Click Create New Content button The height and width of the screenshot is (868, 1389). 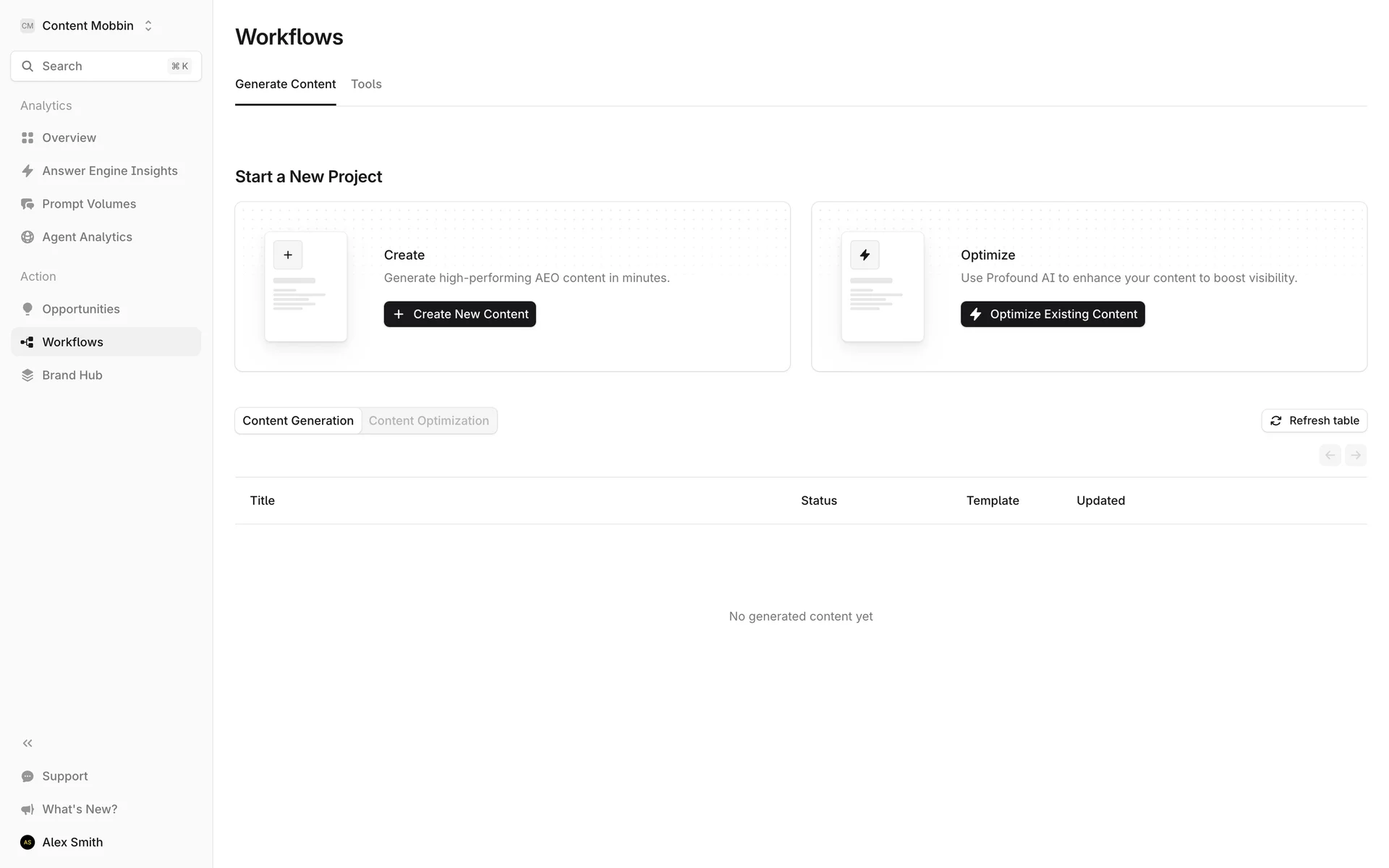point(459,314)
